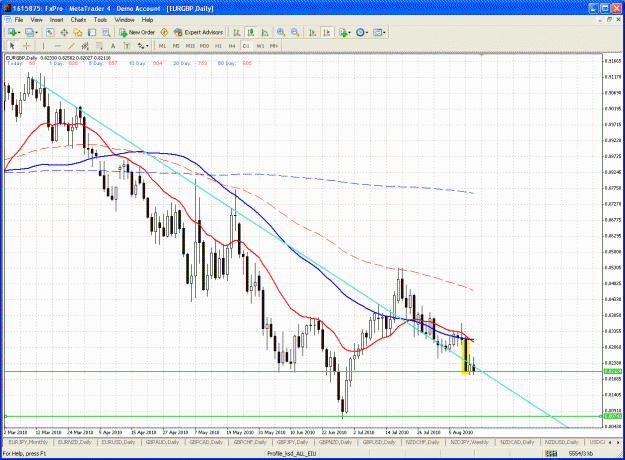Open the arrows objects dropdown
Image resolution: width=625 pixels, height=460 pixels.
(143, 46)
